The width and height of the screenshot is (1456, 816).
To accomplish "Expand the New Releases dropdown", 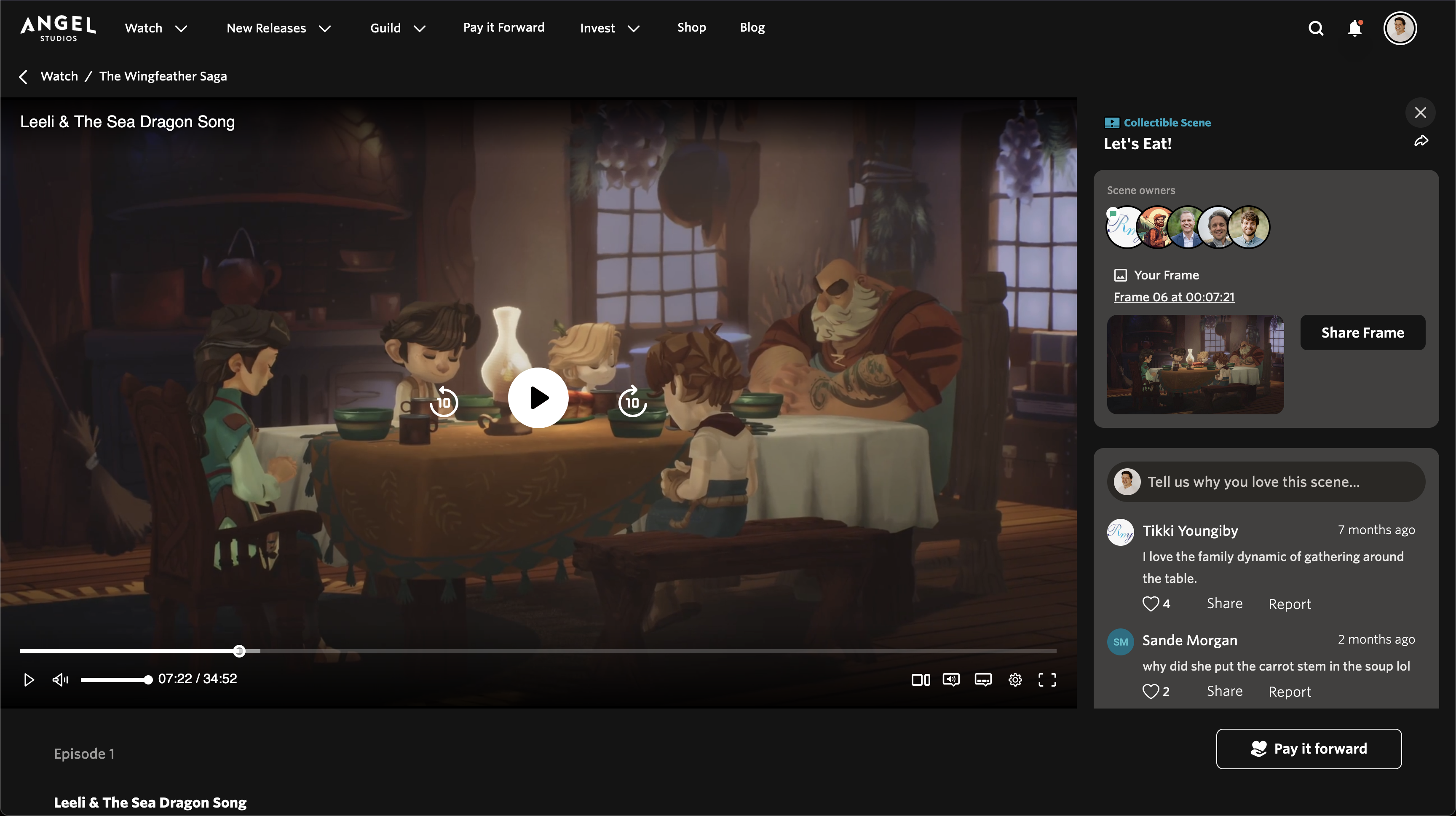I will point(278,28).
